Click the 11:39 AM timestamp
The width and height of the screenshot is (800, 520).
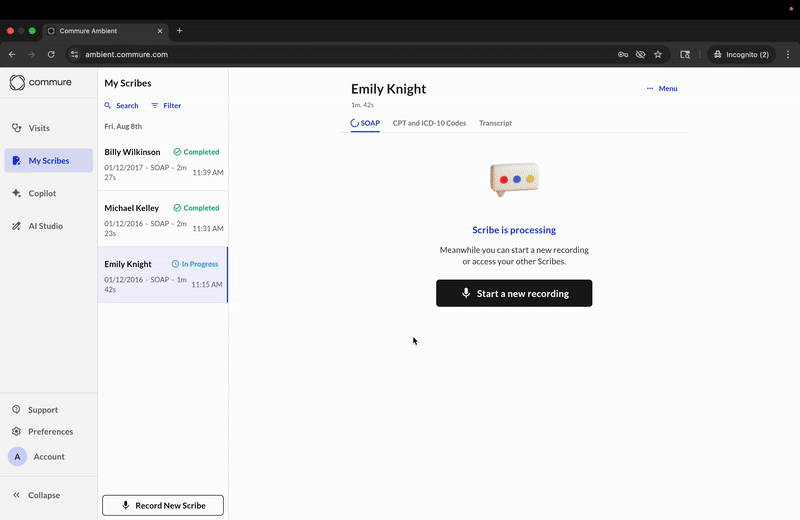point(208,172)
